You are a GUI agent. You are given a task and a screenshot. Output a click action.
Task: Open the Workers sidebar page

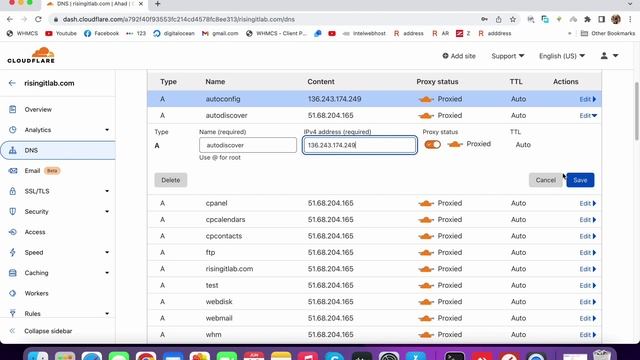36,293
